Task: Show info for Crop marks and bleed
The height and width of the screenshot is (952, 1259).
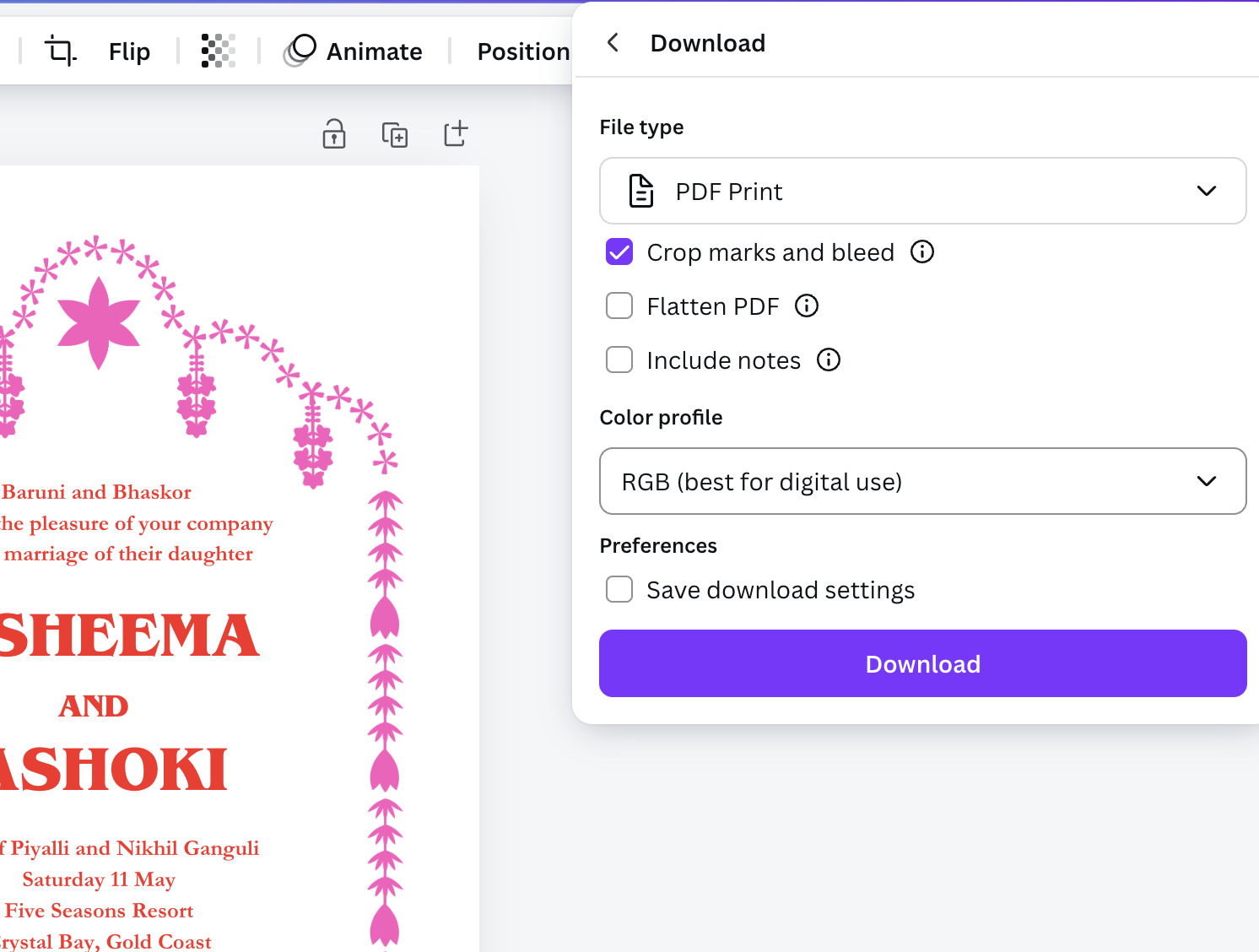Action: pos(922,252)
